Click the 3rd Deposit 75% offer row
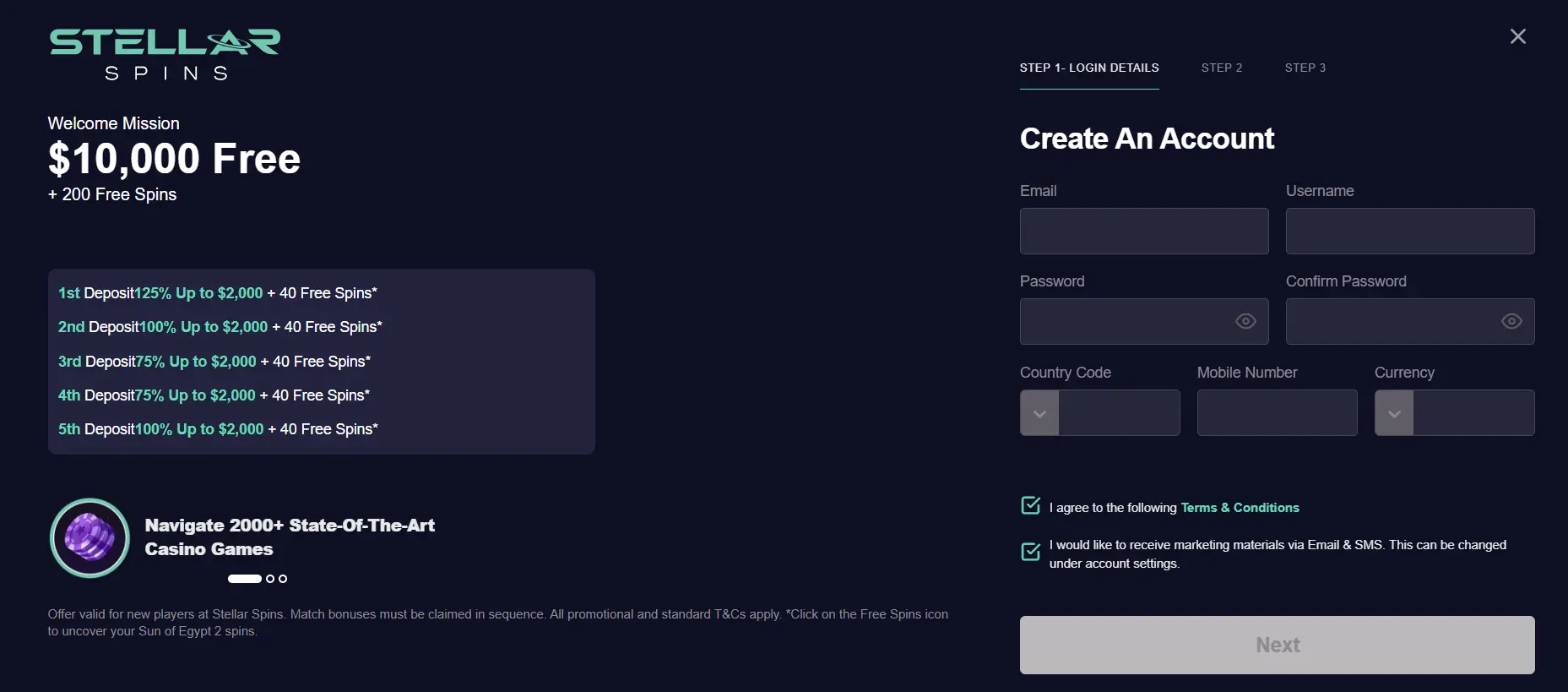Image resolution: width=1568 pixels, height=692 pixels. point(214,362)
